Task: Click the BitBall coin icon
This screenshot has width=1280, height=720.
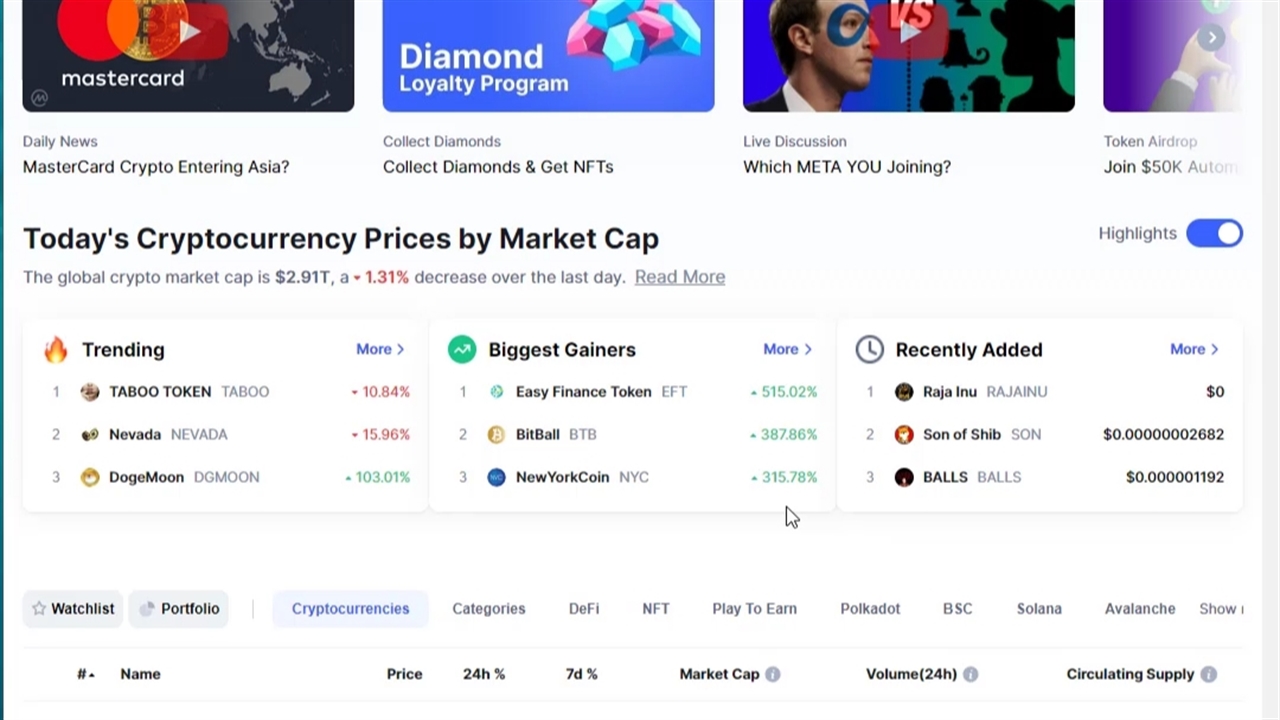Action: coord(496,434)
